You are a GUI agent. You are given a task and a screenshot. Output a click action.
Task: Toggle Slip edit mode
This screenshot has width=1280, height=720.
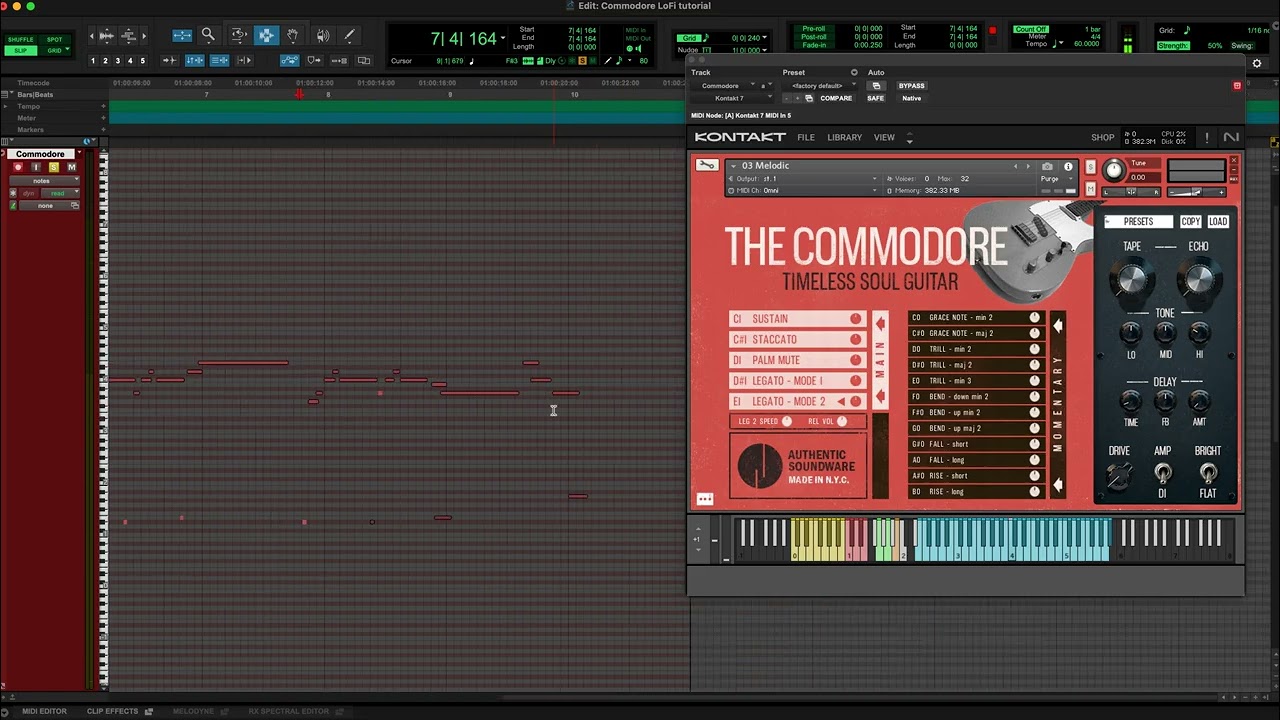(21, 50)
